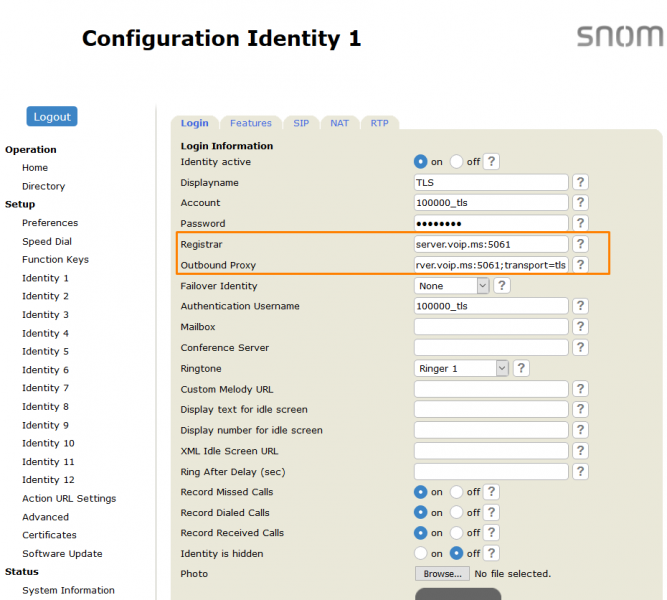Open System Information page

(x=68, y=590)
